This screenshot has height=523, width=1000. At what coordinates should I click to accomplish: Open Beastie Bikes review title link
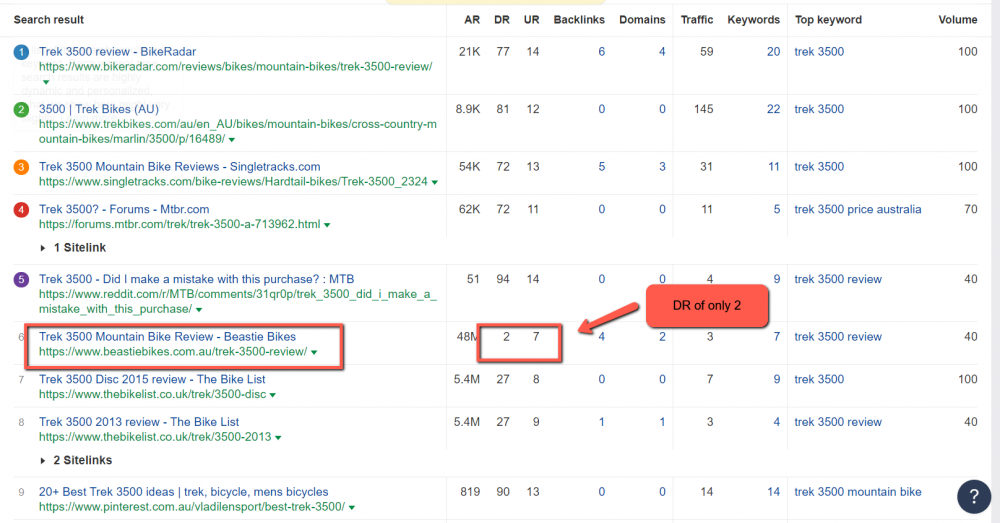point(167,336)
